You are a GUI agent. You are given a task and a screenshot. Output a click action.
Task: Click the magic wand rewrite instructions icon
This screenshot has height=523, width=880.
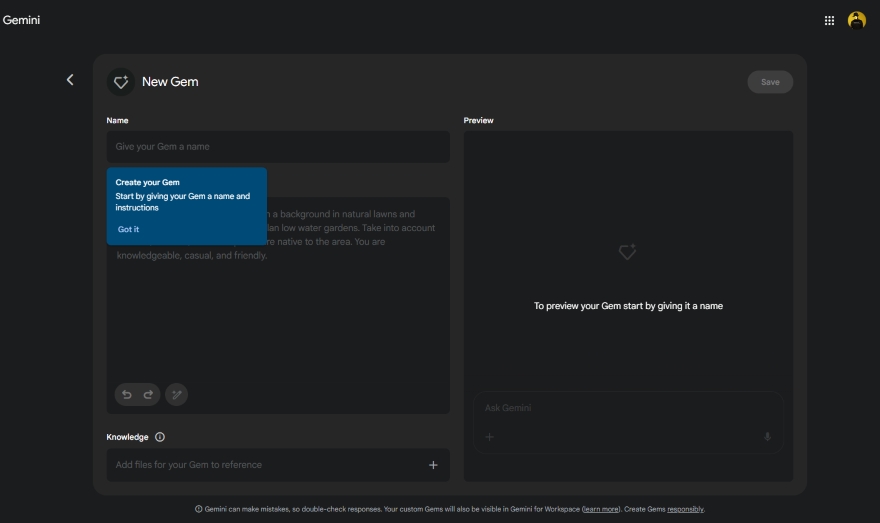coord(176,395)
